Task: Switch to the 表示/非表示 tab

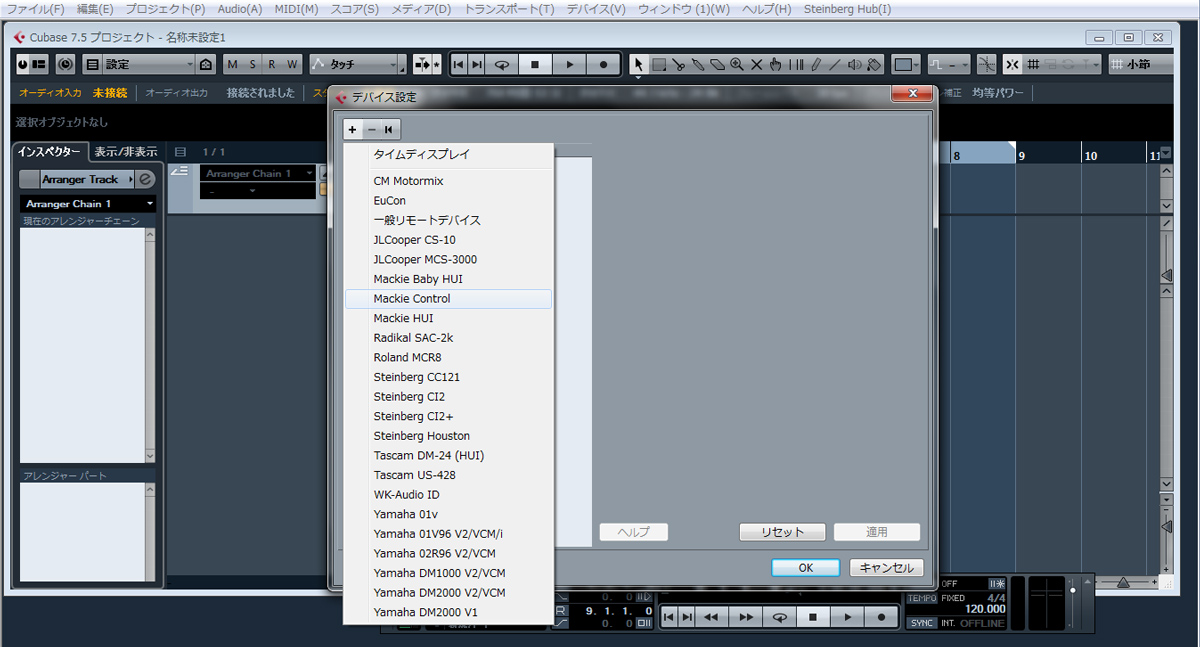Action: (x=126, y=152)
